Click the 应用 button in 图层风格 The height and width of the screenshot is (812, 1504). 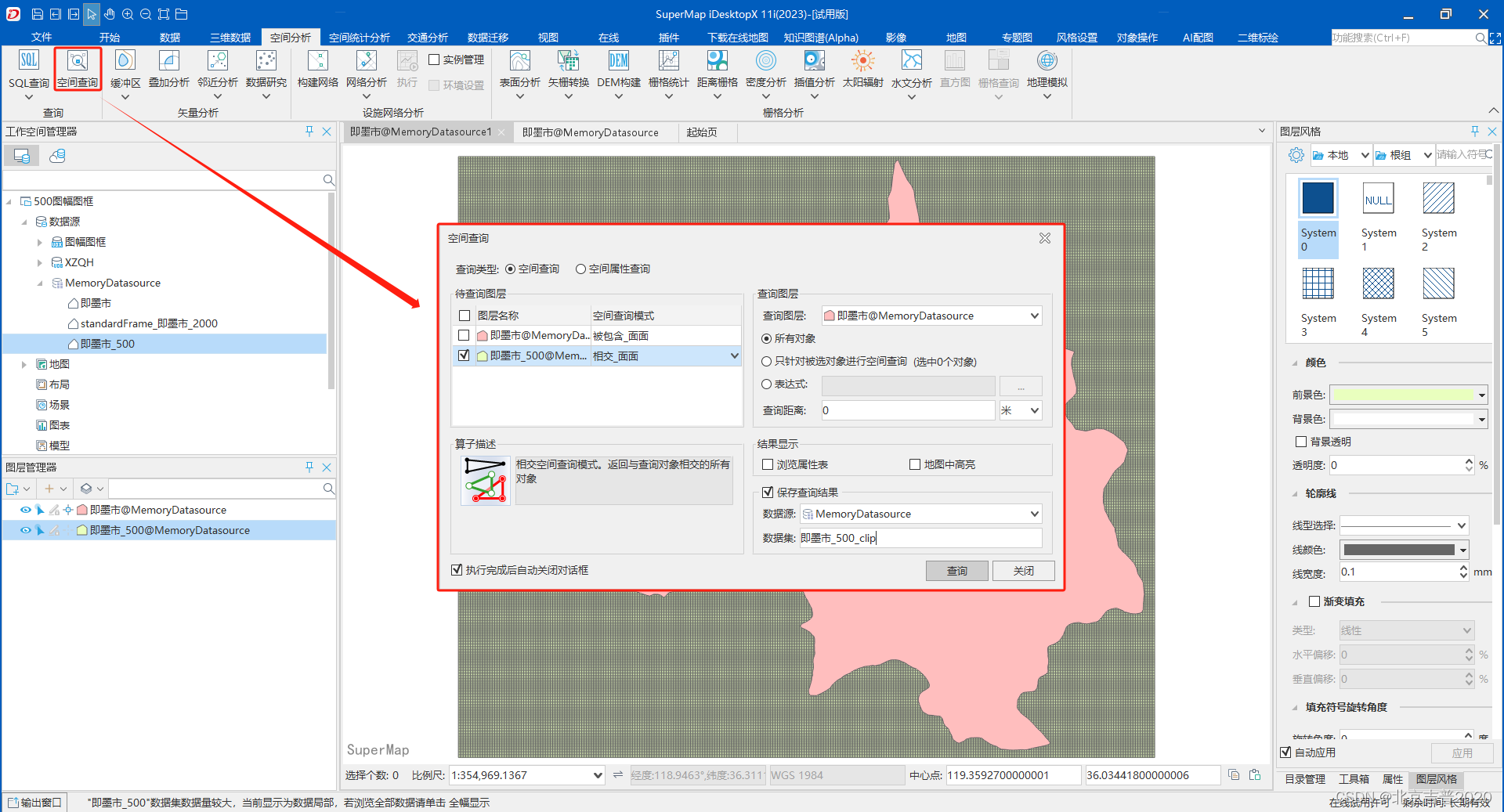pyautogui.click(x=1462, y=752)
